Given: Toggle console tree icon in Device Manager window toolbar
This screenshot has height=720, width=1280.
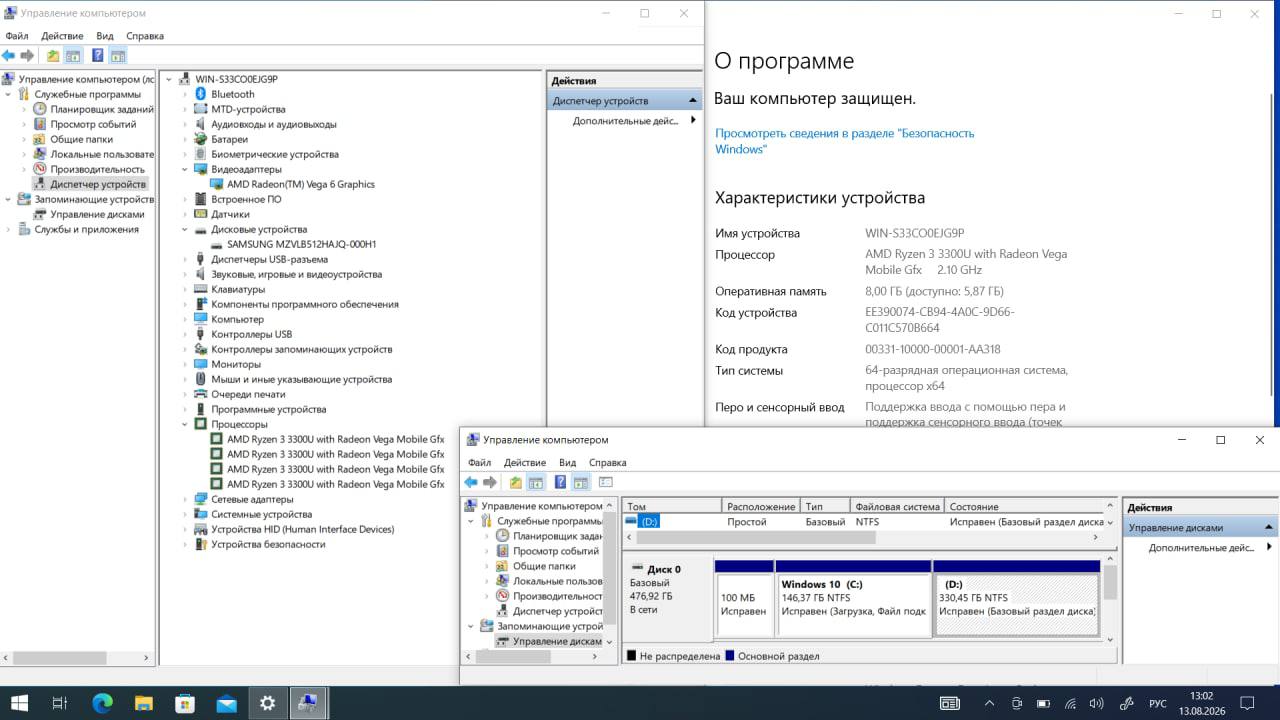Looking at the screenshot, I should (73, 56).
